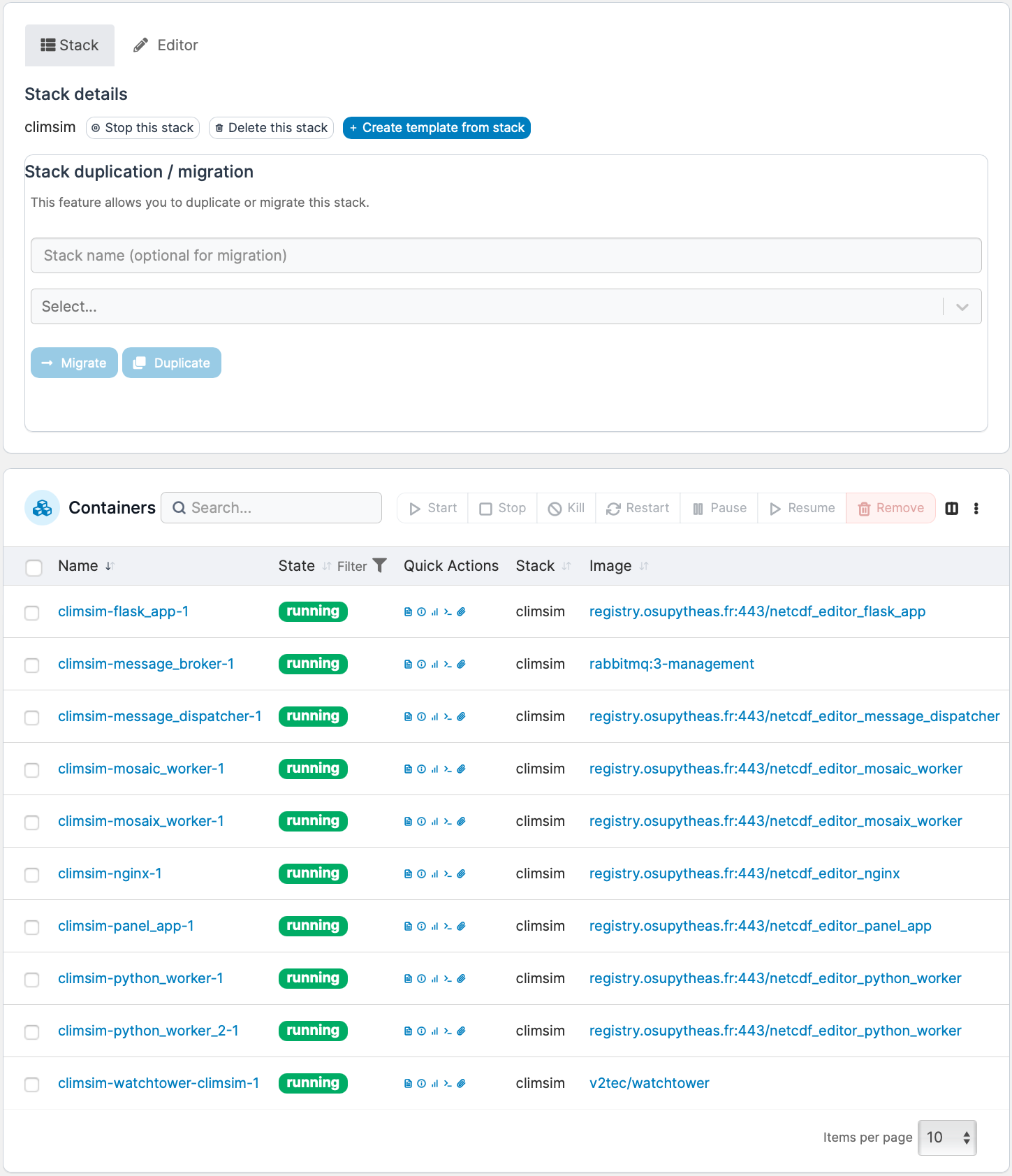Image resolution: width=1012 pixels, height=1176 pixels.
Task: Click the Migrate button
Action: click(x=74, y=363)
